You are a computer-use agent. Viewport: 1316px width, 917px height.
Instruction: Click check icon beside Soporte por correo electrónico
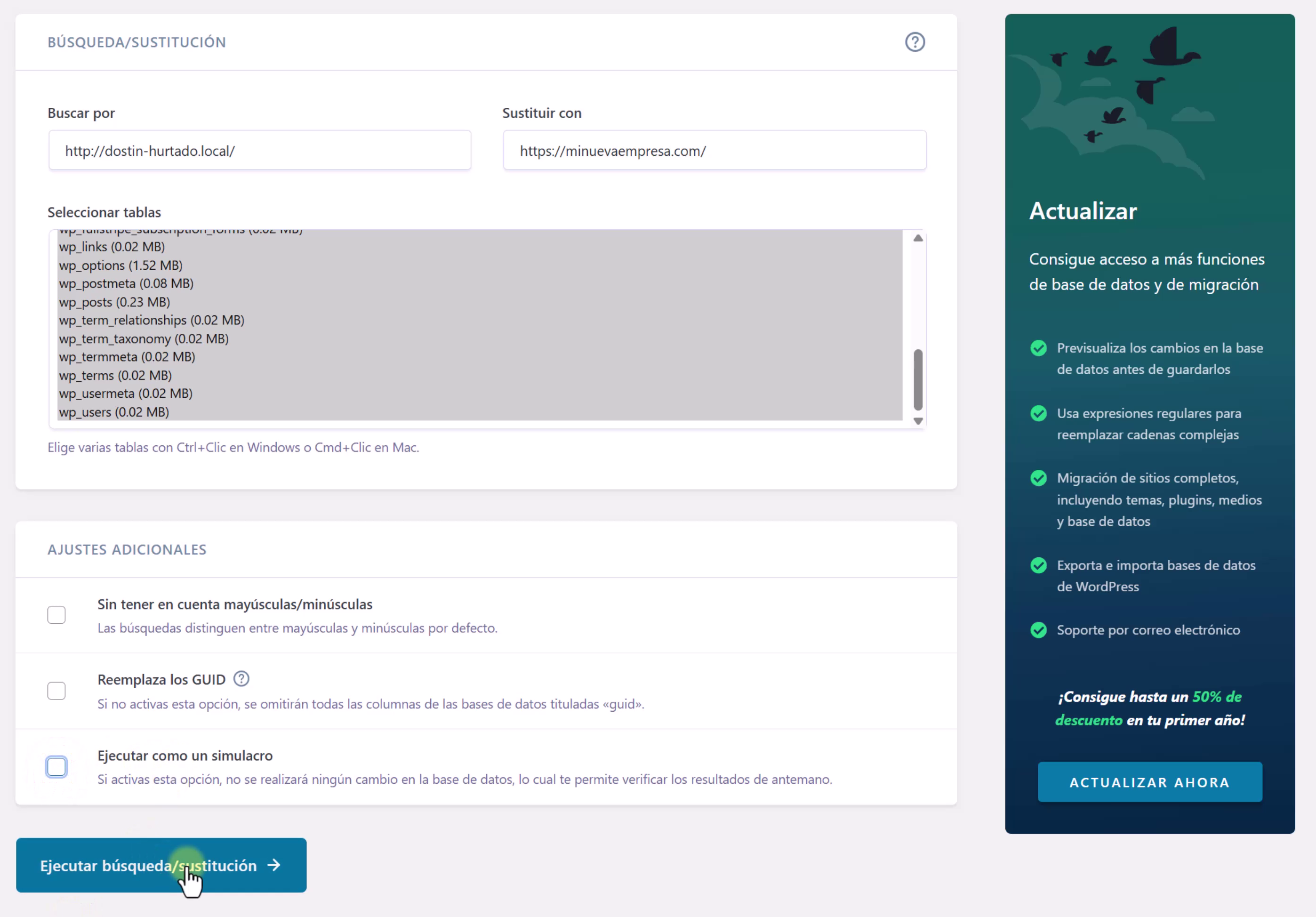pos(1039,630)
